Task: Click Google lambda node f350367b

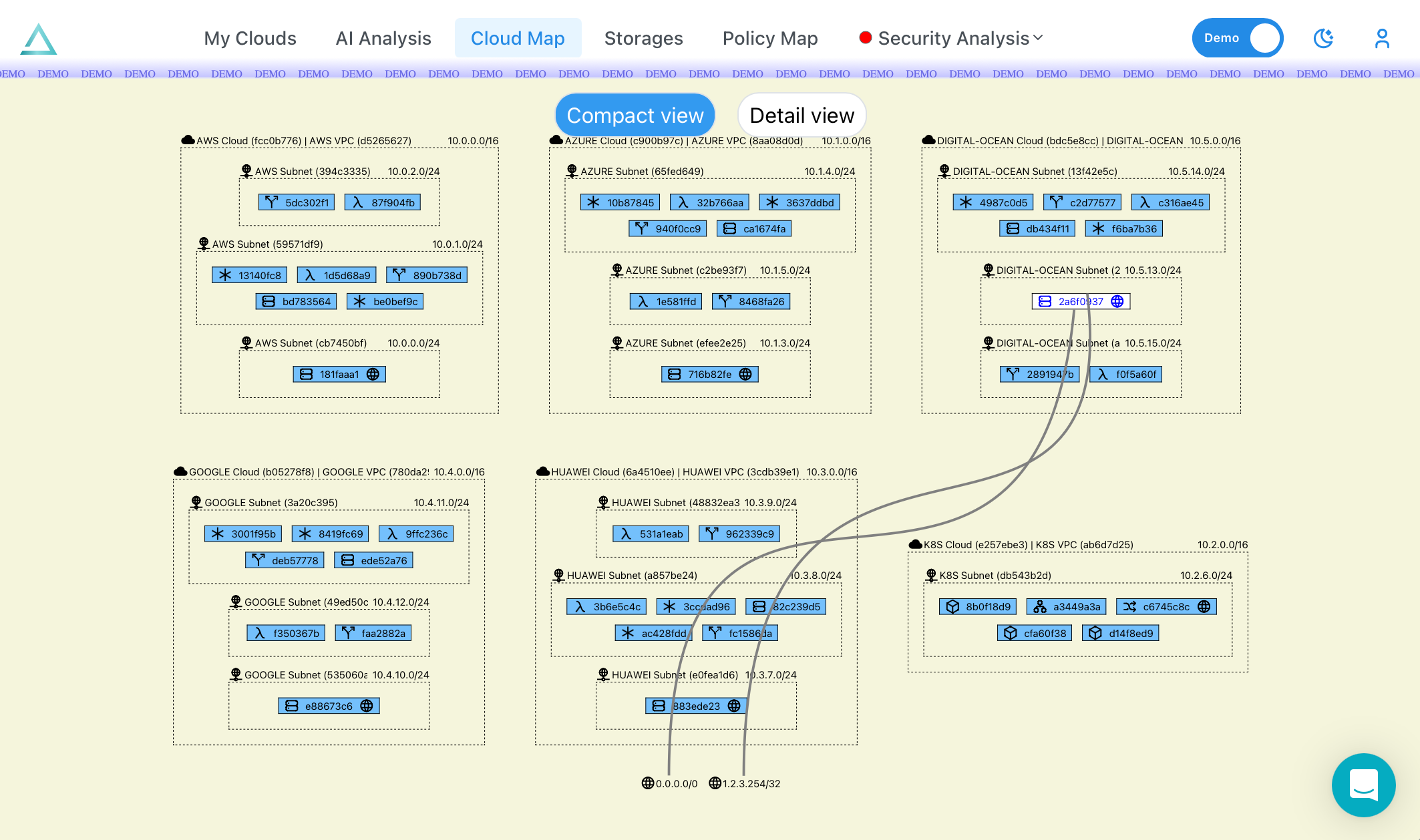Action: 286,634
